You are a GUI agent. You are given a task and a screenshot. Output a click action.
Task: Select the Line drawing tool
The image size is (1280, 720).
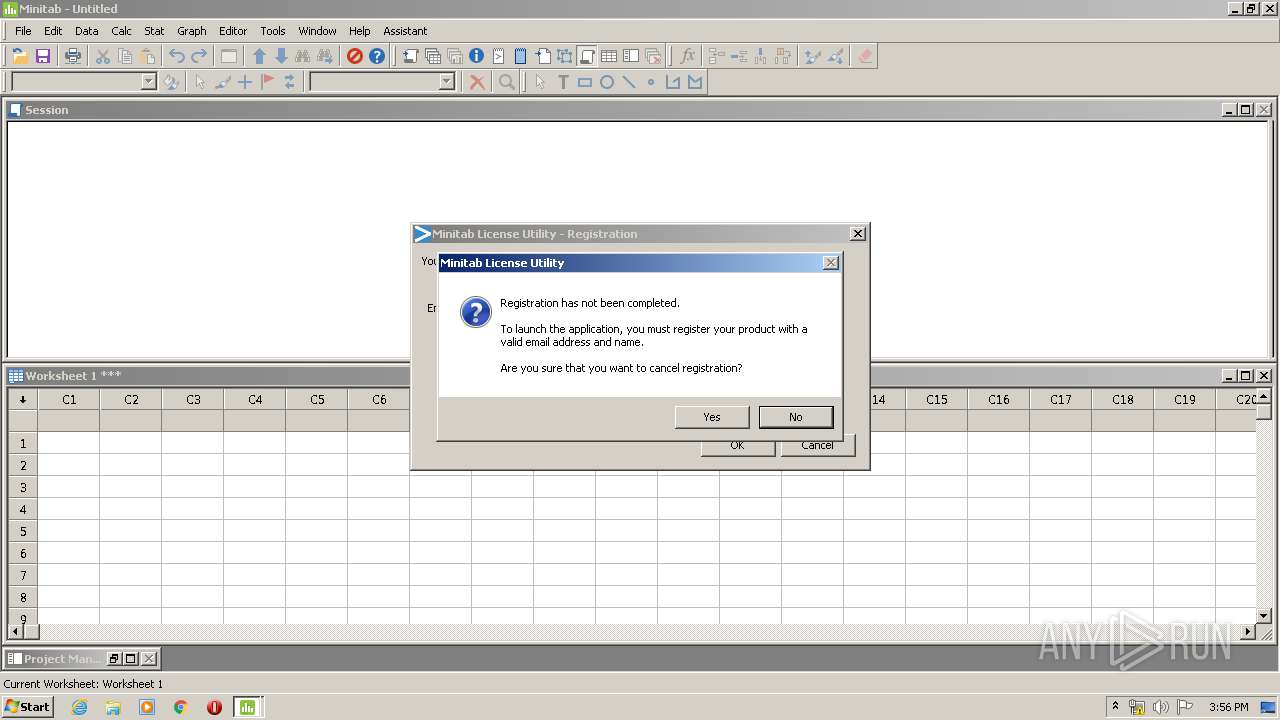click(x=629, y=82)
